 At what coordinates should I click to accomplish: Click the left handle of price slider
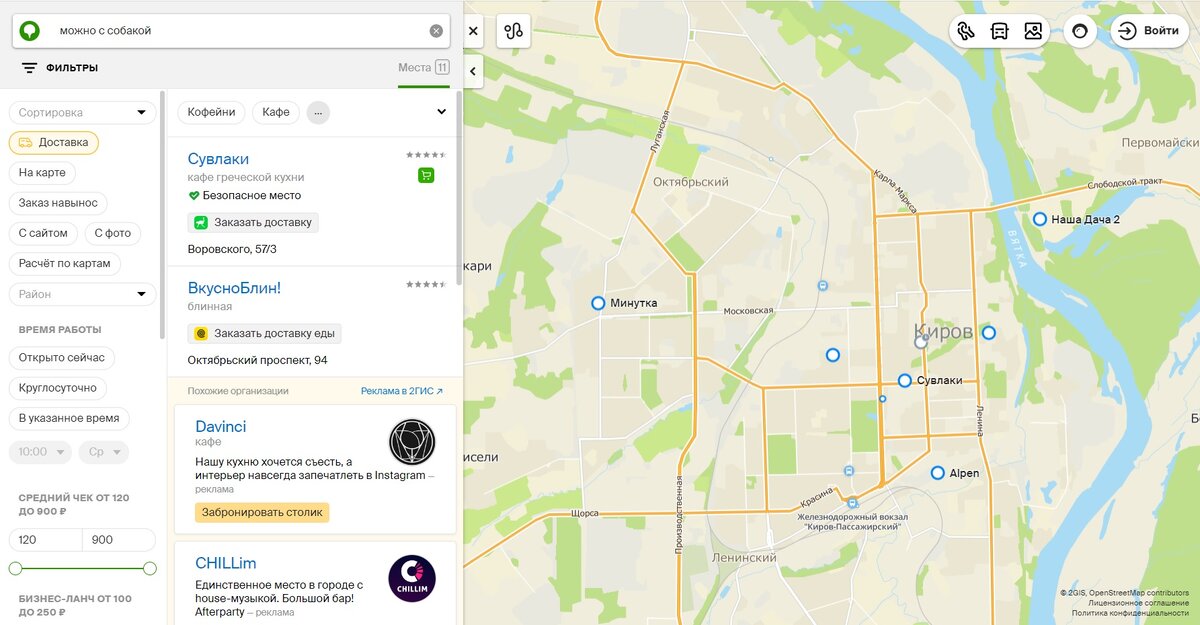pos(15,568)
